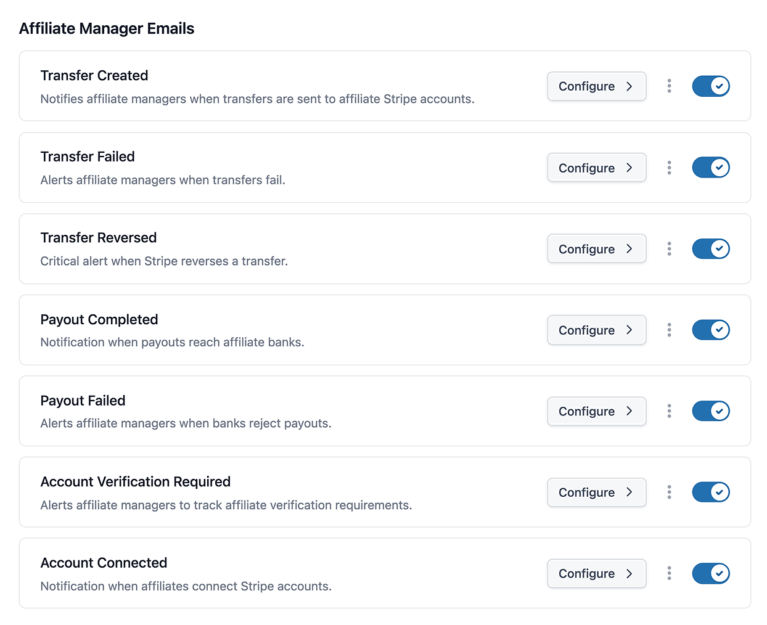Image resolution: width=767 pixels, height=625 pixels.
Task: Disable the Transfer Created email toggle
Action: (x=711, y=86)
